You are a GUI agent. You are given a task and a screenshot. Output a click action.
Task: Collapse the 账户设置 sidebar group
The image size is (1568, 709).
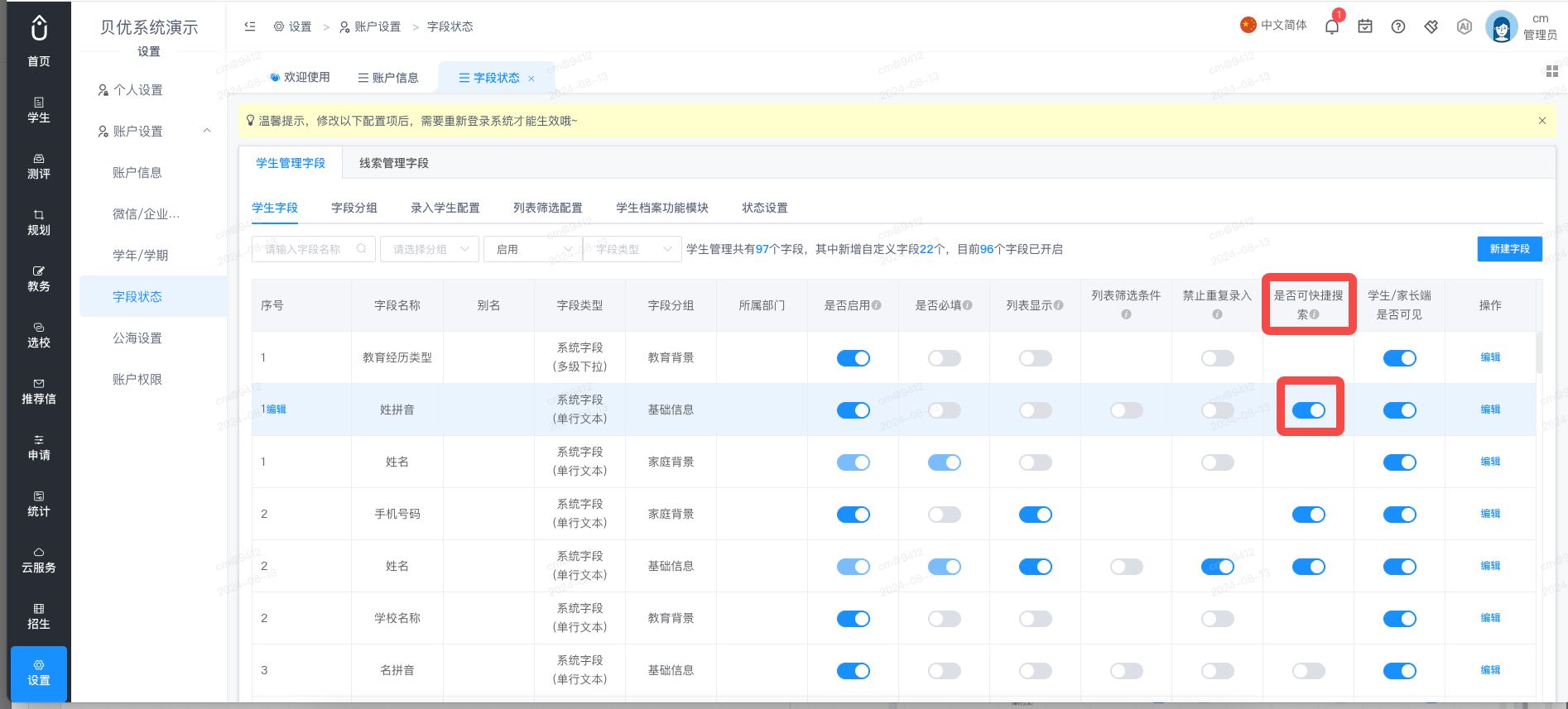point(207,131)
